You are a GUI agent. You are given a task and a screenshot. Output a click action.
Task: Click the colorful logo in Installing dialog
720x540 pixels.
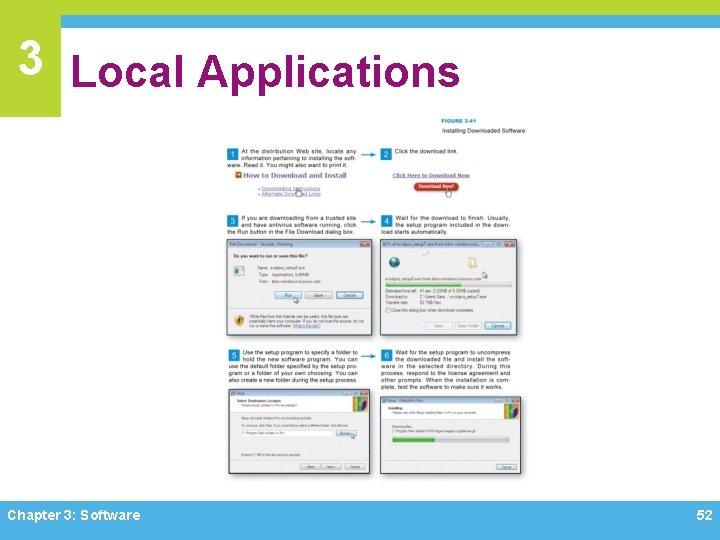coord(511,411)
